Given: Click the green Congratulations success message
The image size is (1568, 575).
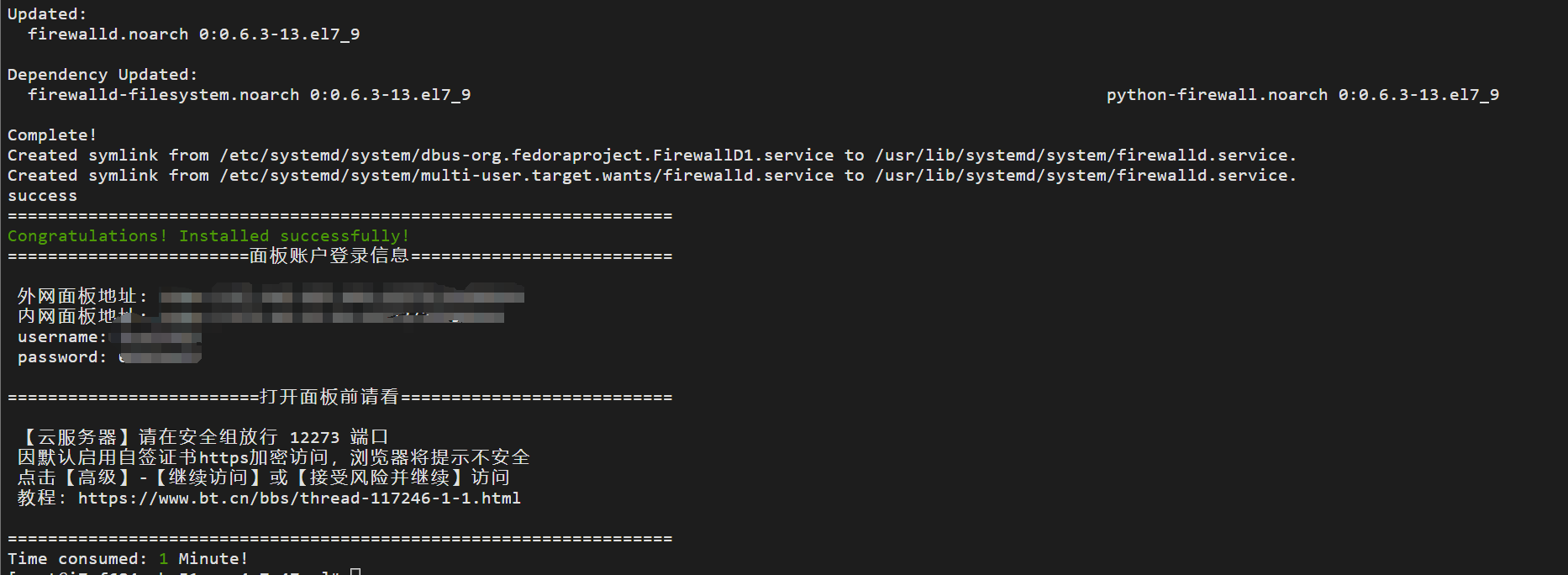Looking at the screenshot, I should 208,236.
